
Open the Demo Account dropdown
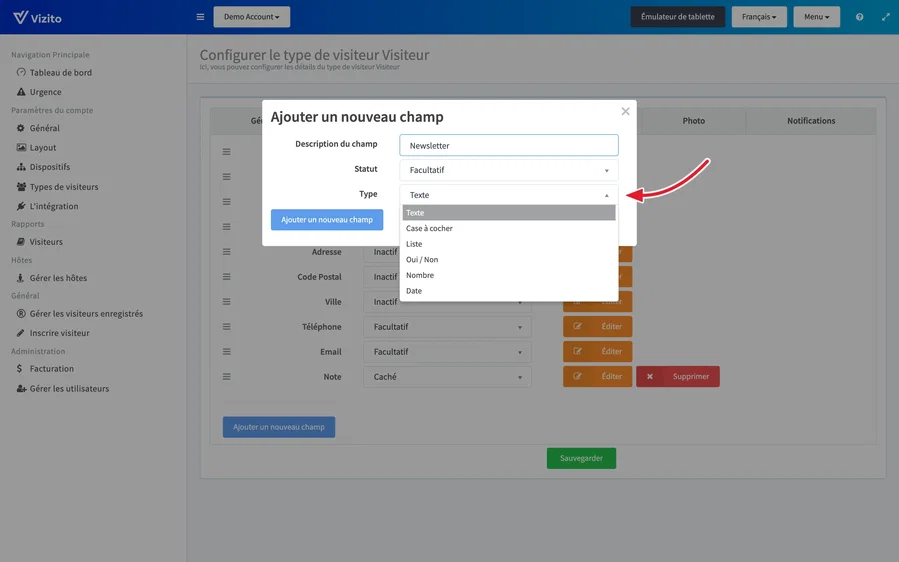click(252, 17)
